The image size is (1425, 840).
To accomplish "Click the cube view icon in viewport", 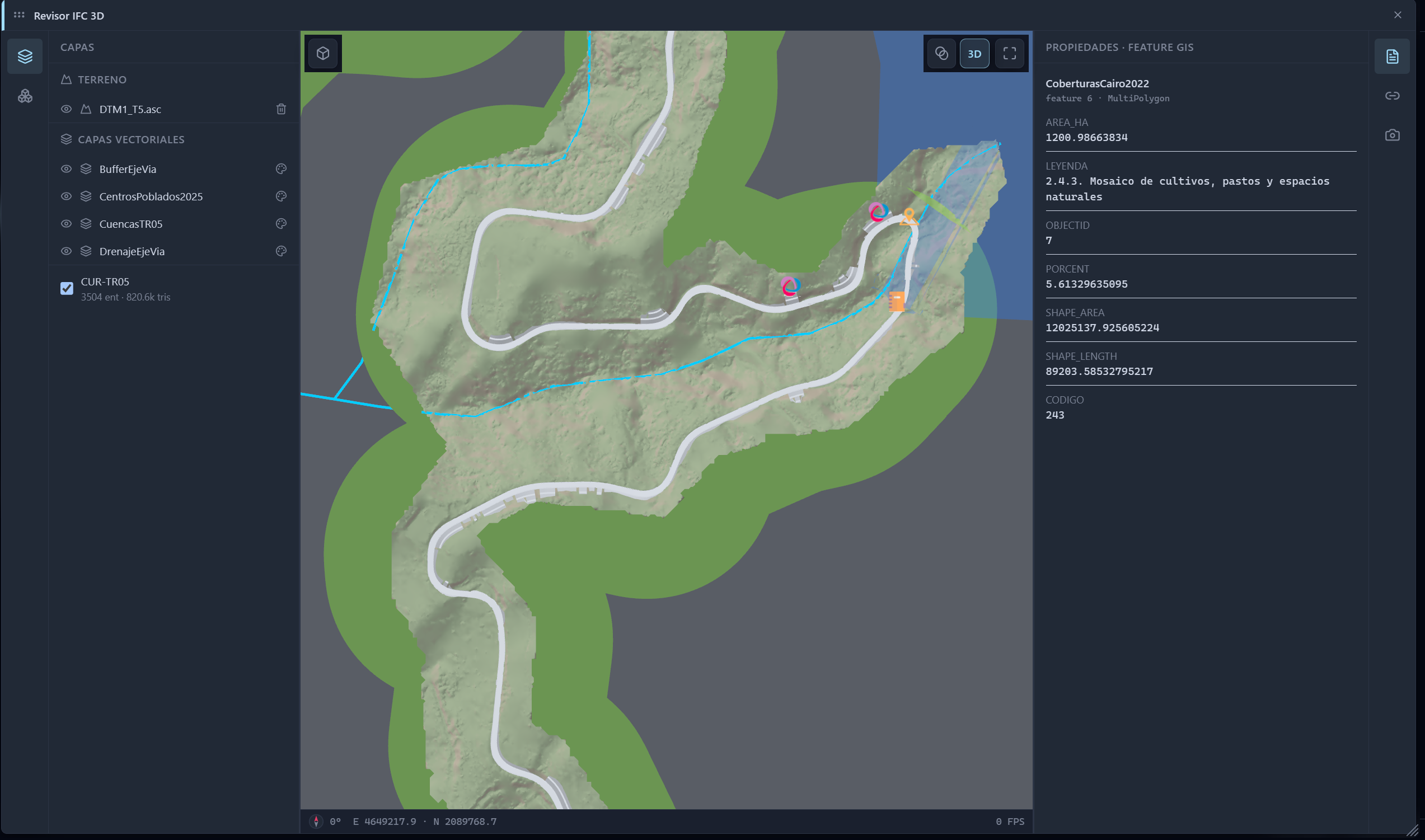I will 323,53.
